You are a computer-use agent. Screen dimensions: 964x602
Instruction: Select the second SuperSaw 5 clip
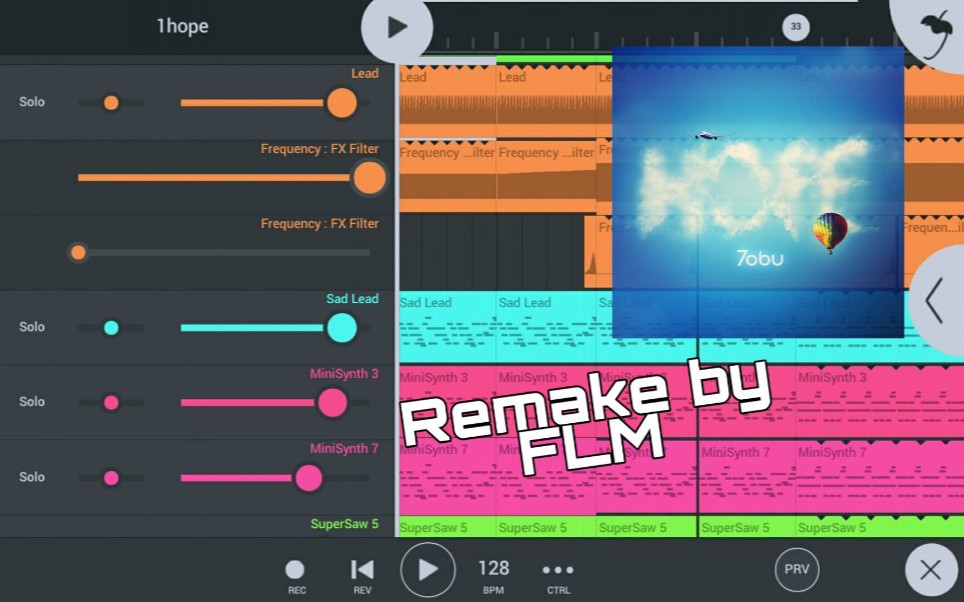click(x=546, y=527)
